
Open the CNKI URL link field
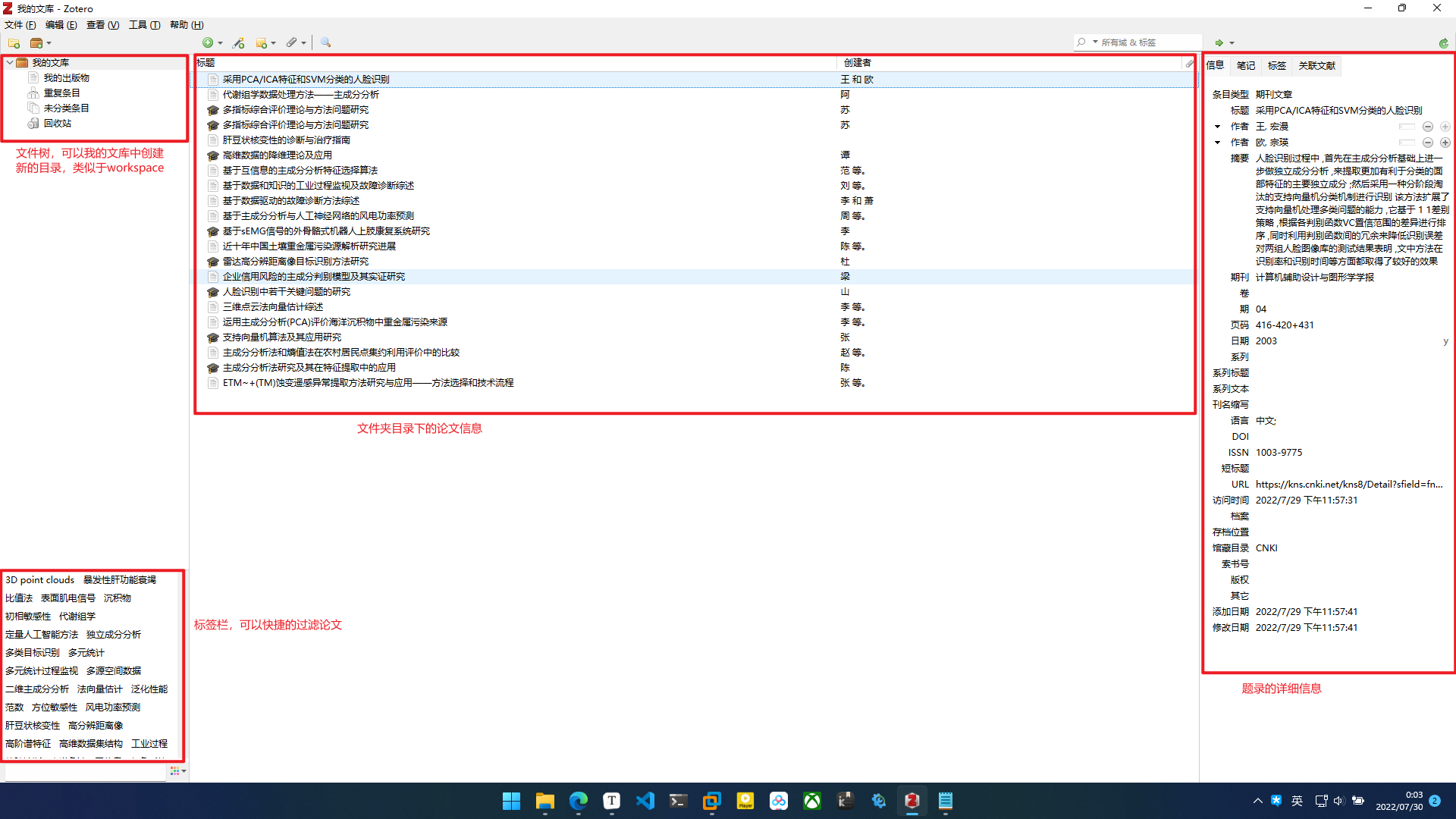pos(1349,485)
